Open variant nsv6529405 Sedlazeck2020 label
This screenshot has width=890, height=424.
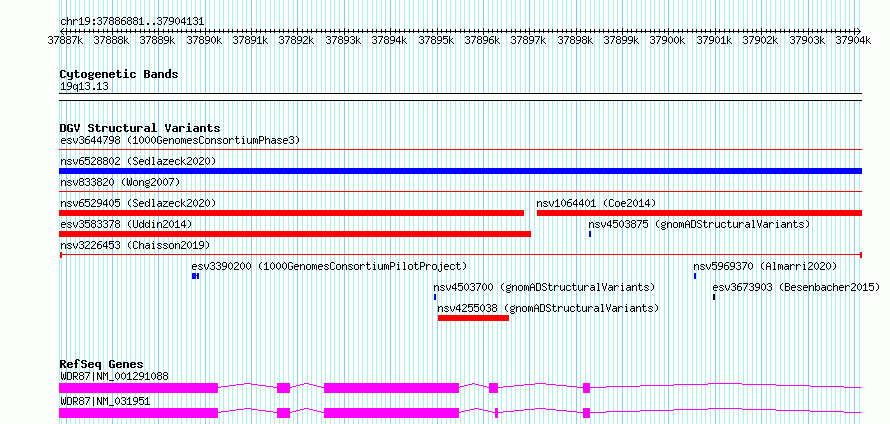tap(138, 203)
